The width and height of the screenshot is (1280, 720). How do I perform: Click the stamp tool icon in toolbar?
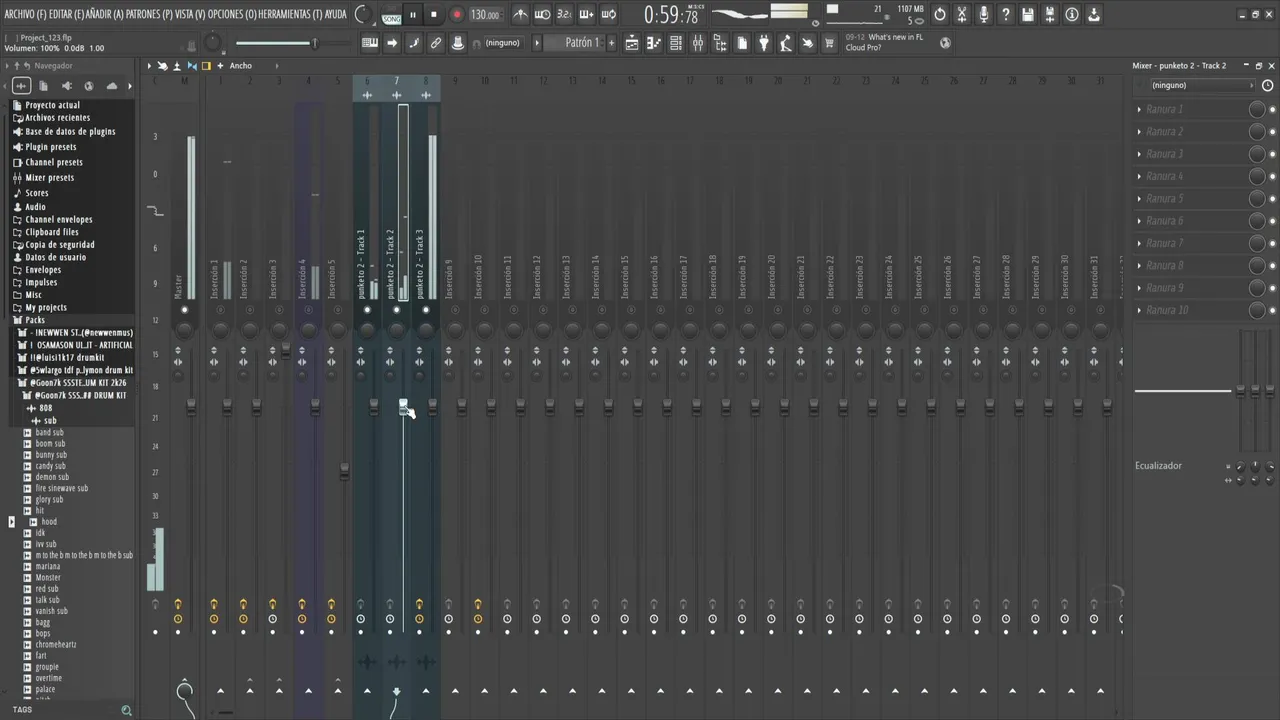tap(458, 43)
